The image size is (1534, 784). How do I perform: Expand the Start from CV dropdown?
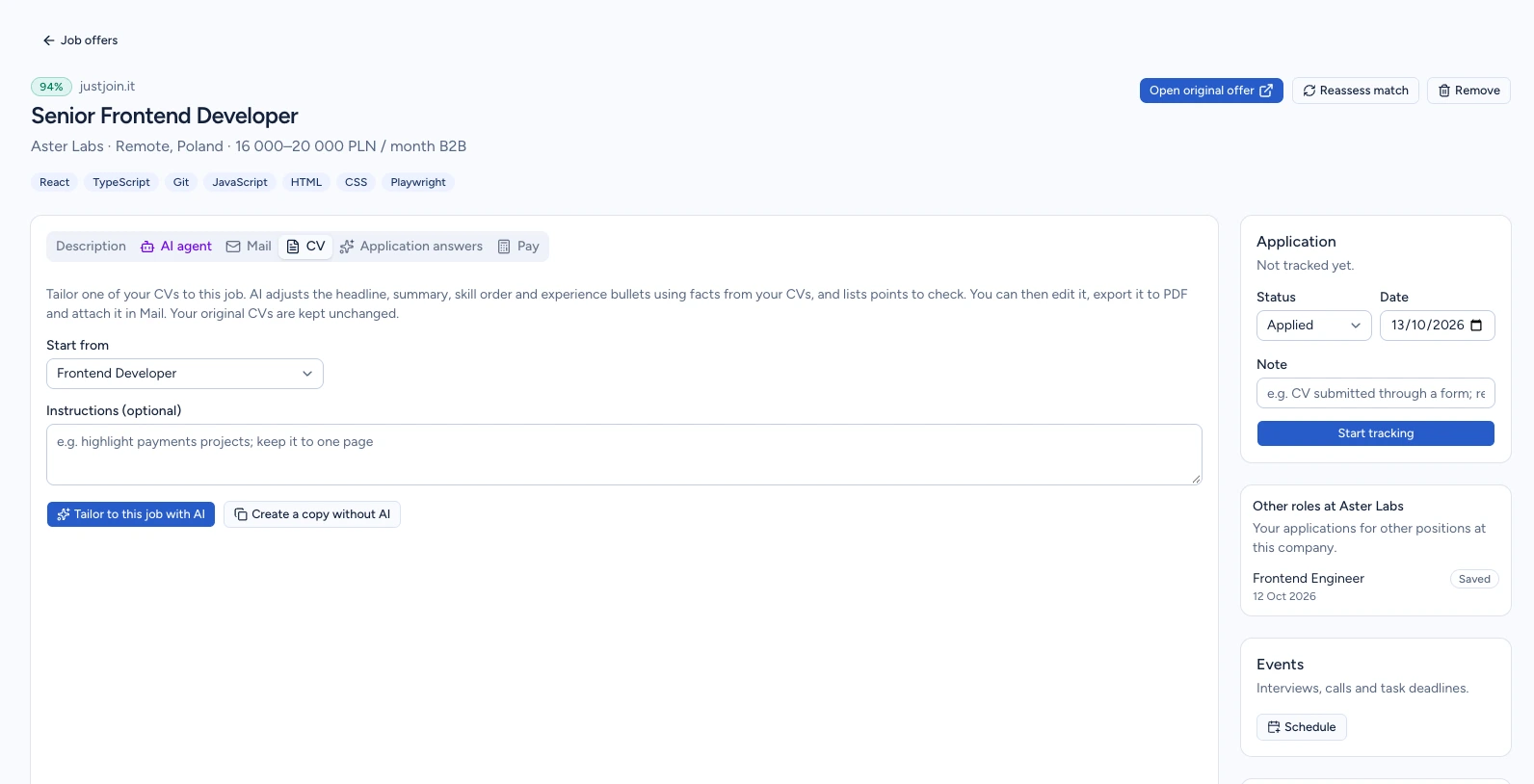(185, 374)
